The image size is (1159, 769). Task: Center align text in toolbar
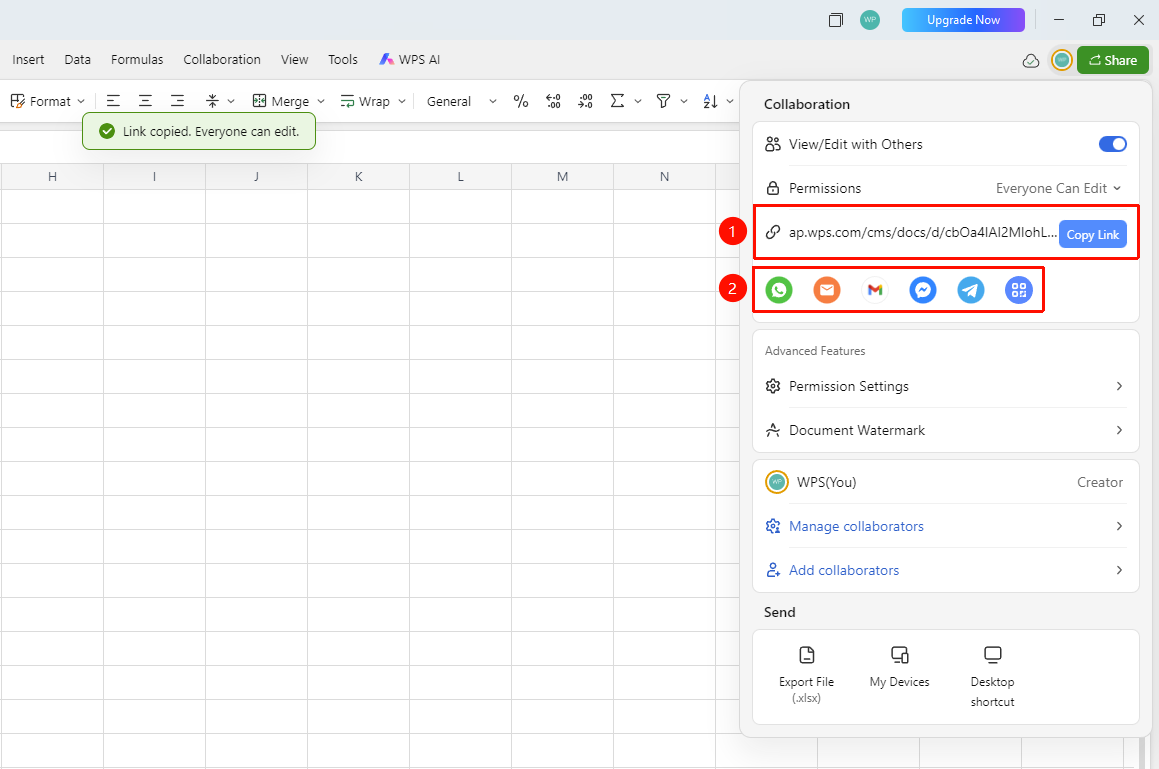146,101
